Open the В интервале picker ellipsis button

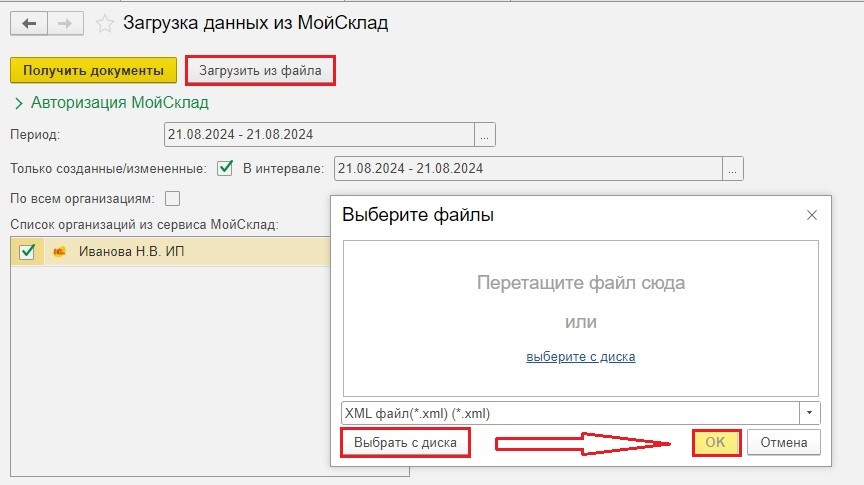[x=733, y=168]
